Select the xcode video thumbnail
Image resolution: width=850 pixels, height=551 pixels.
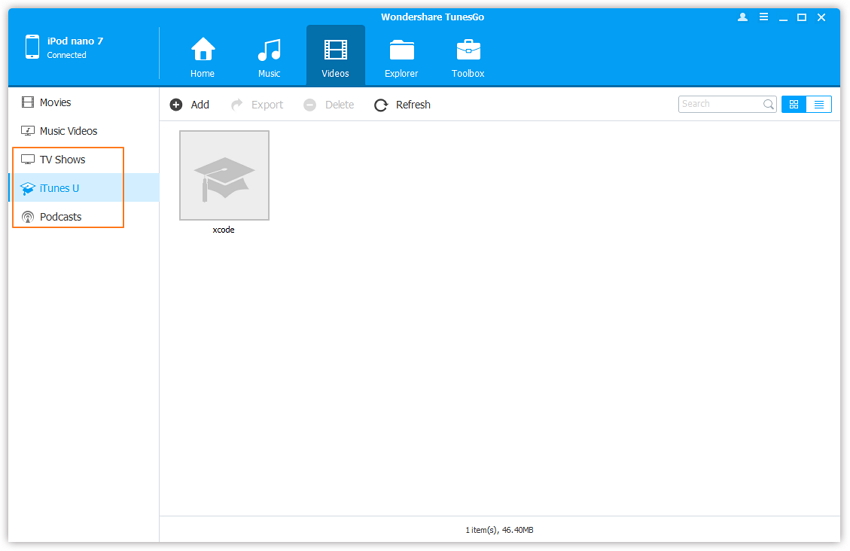[x=224, y=176]
